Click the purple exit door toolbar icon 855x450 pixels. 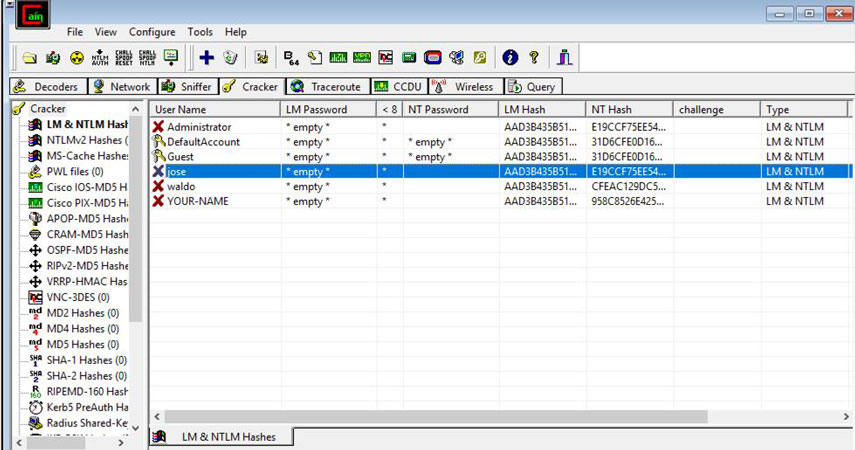[x=565, y=57]
